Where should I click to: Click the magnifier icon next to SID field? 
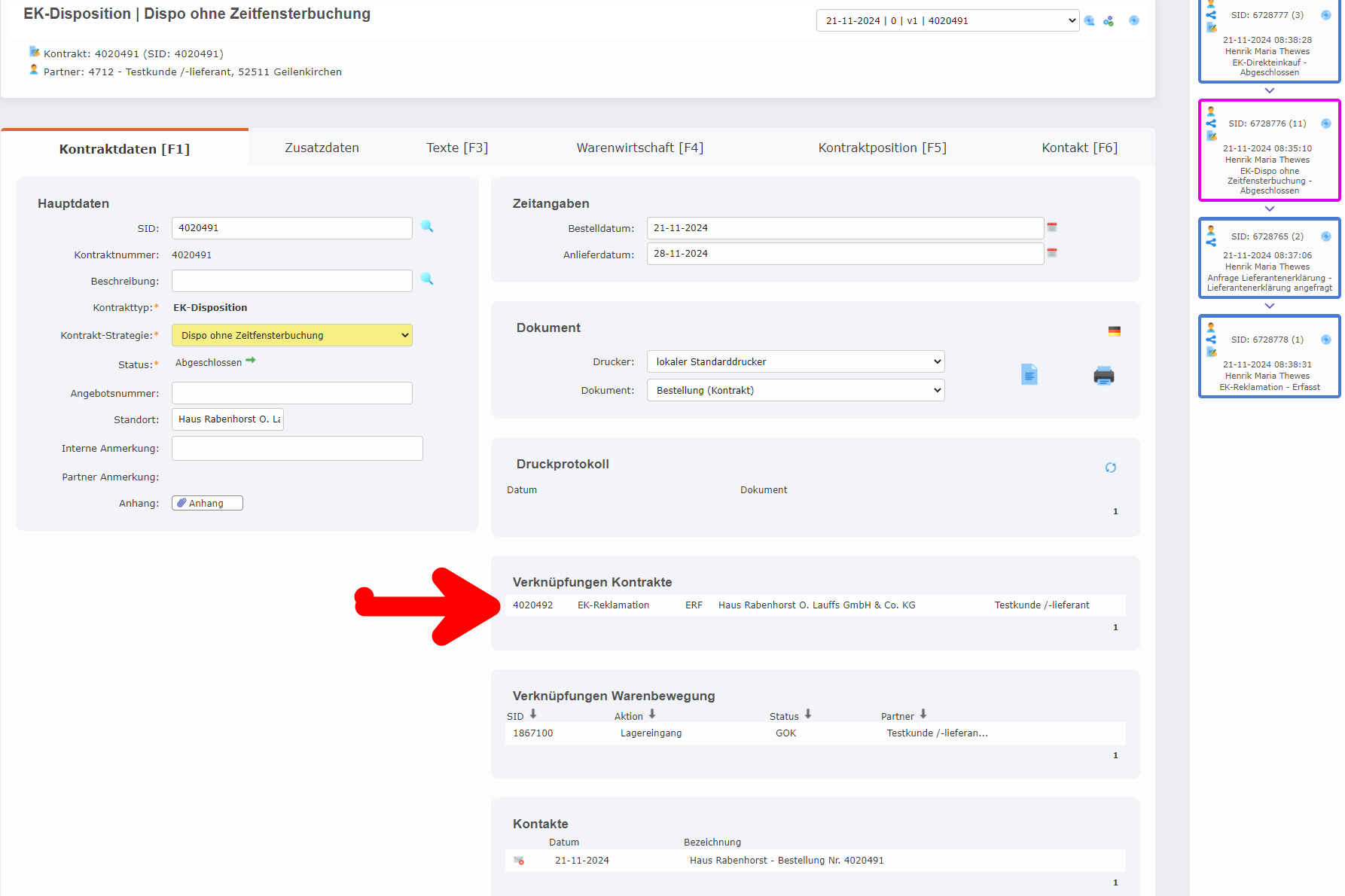coord(427,227)
